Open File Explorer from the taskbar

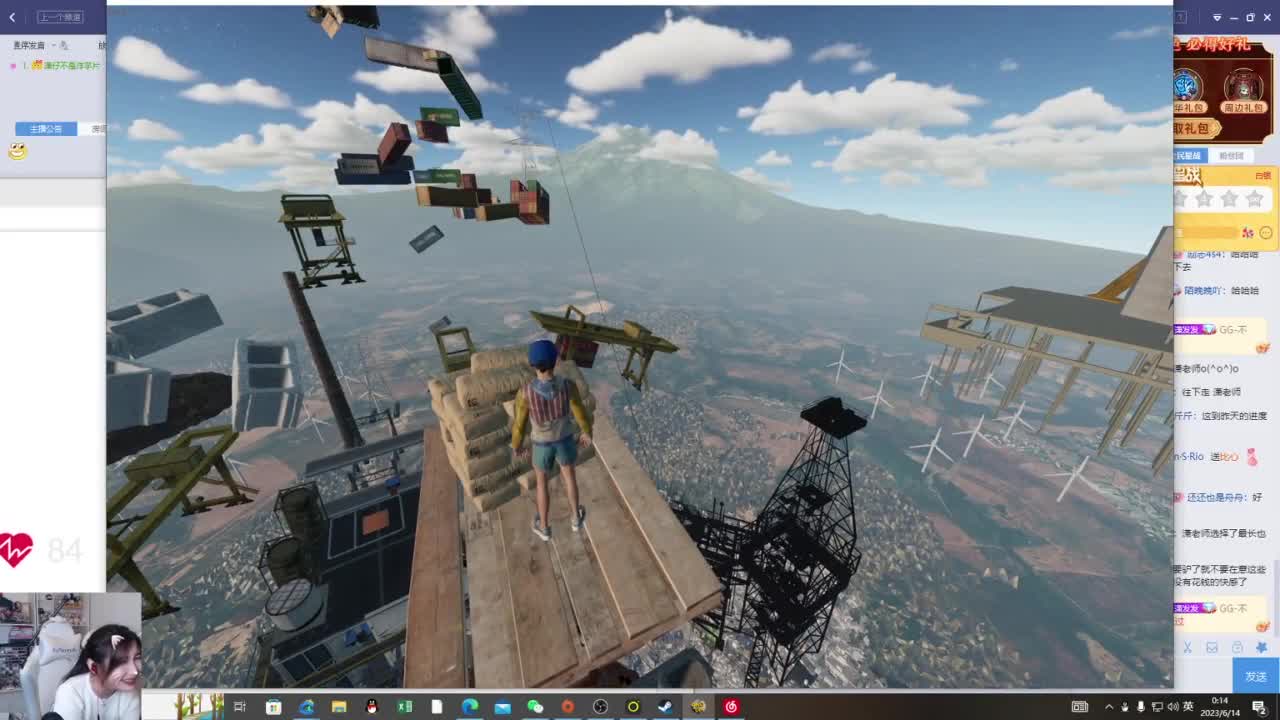tap(339, 707)
